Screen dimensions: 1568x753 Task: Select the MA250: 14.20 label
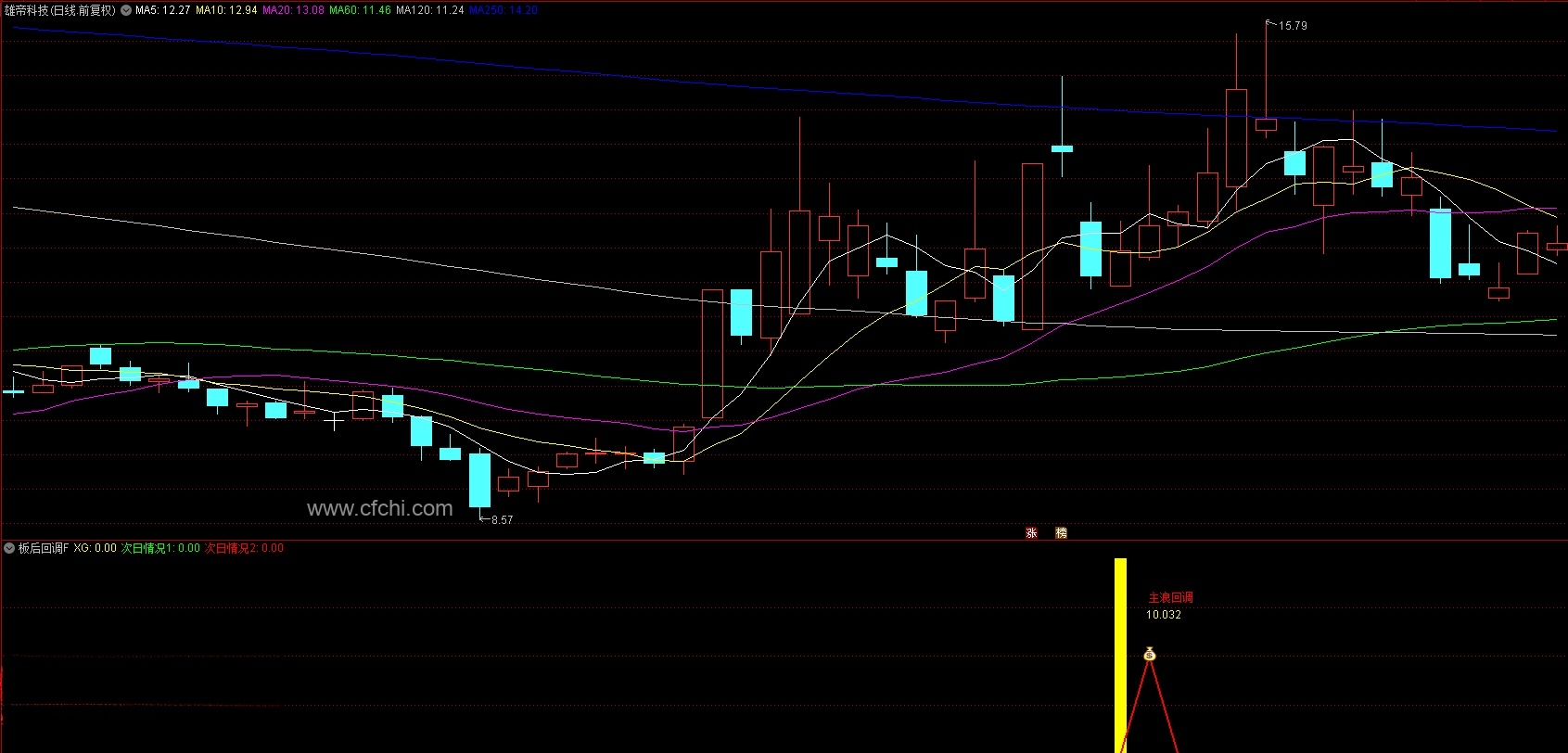(x=503, y=10)
